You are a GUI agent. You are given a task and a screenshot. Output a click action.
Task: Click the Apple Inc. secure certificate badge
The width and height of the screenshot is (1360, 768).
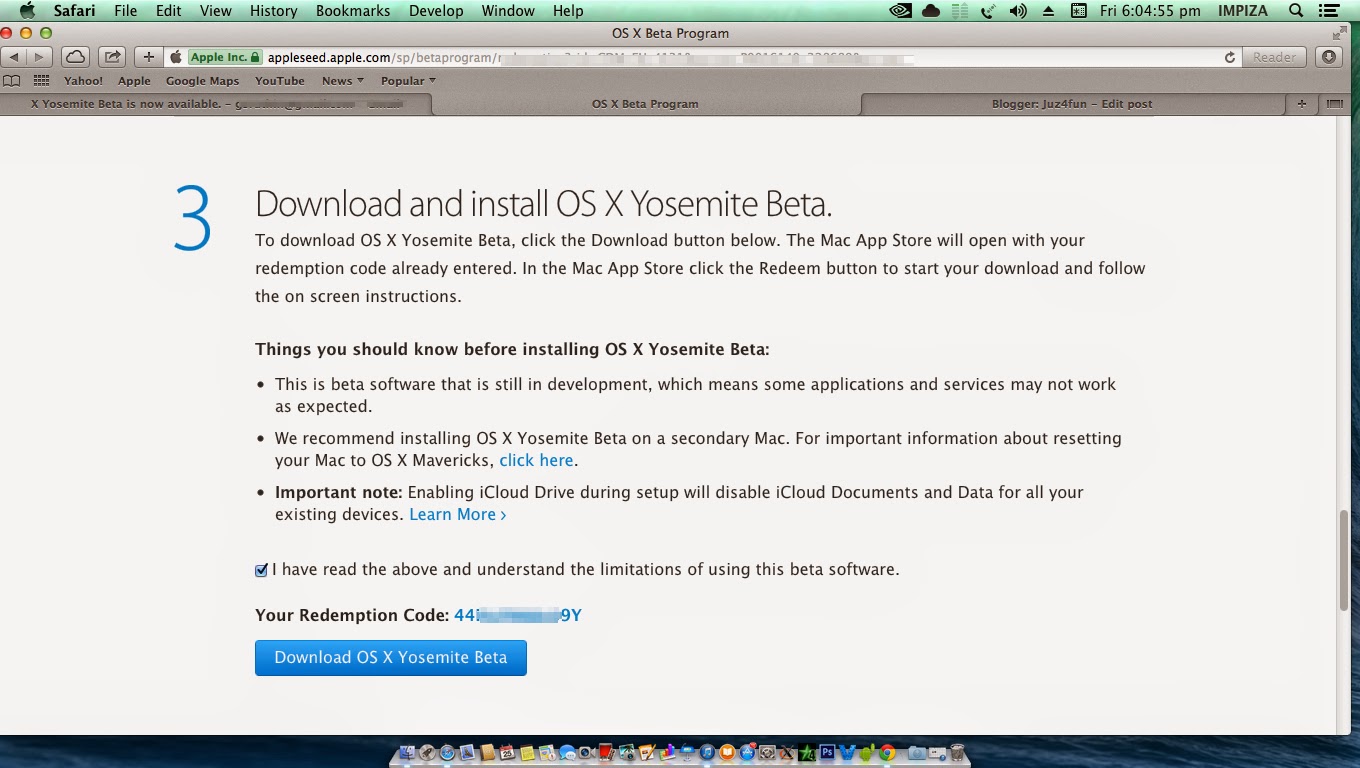pos(226,57)
